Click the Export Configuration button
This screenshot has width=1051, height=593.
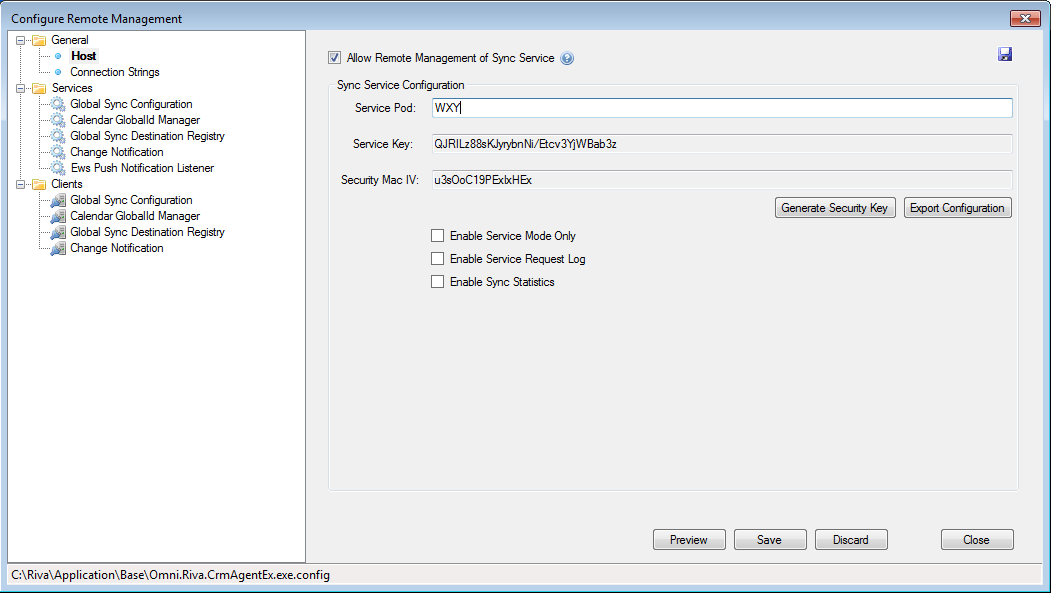(957, 208)
